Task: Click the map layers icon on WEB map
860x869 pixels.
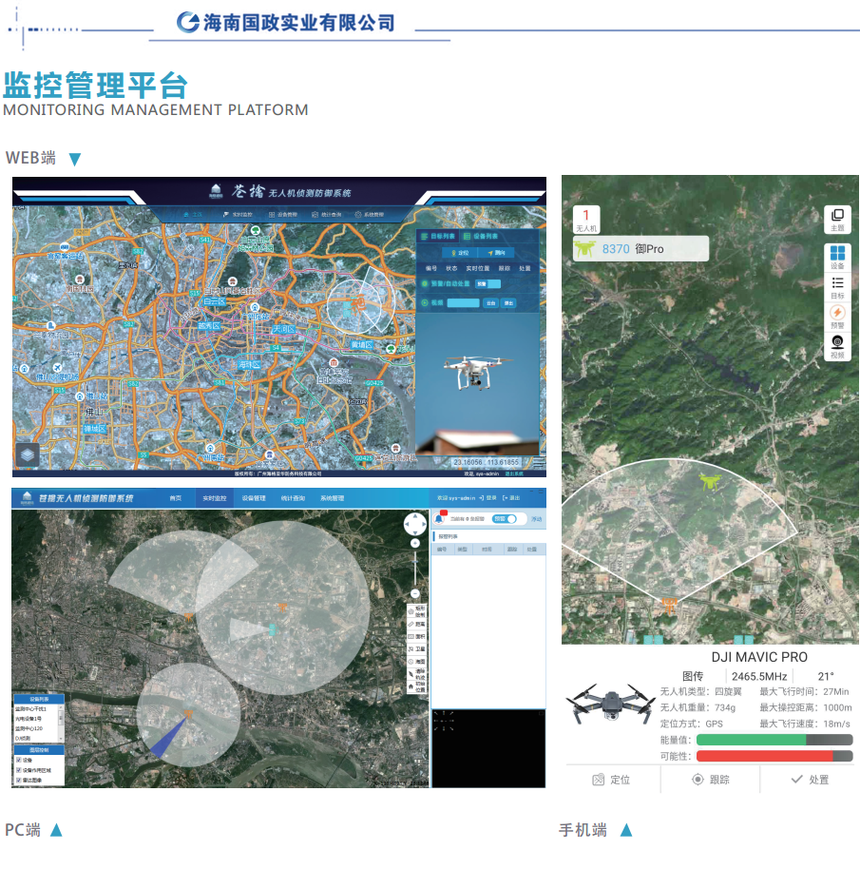Action: pos(28,455)
